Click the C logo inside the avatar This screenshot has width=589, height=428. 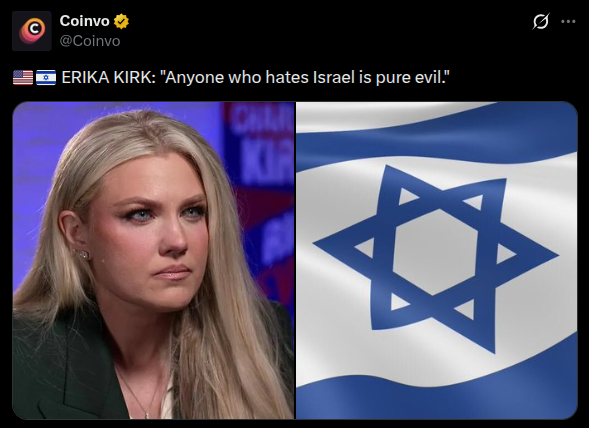pyautogui.click(x=33, y=30)
